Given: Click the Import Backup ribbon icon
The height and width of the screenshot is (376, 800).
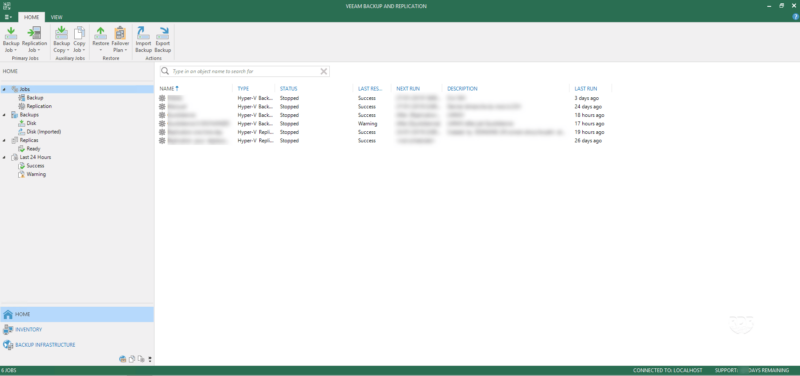Looking at the screenshot, I should coord(143,33).
